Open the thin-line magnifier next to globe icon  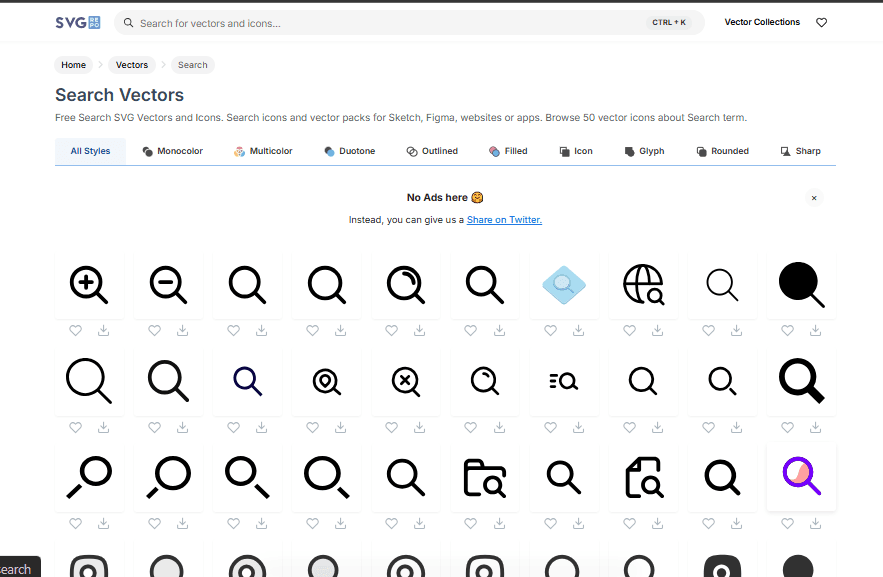coord(722,285)
